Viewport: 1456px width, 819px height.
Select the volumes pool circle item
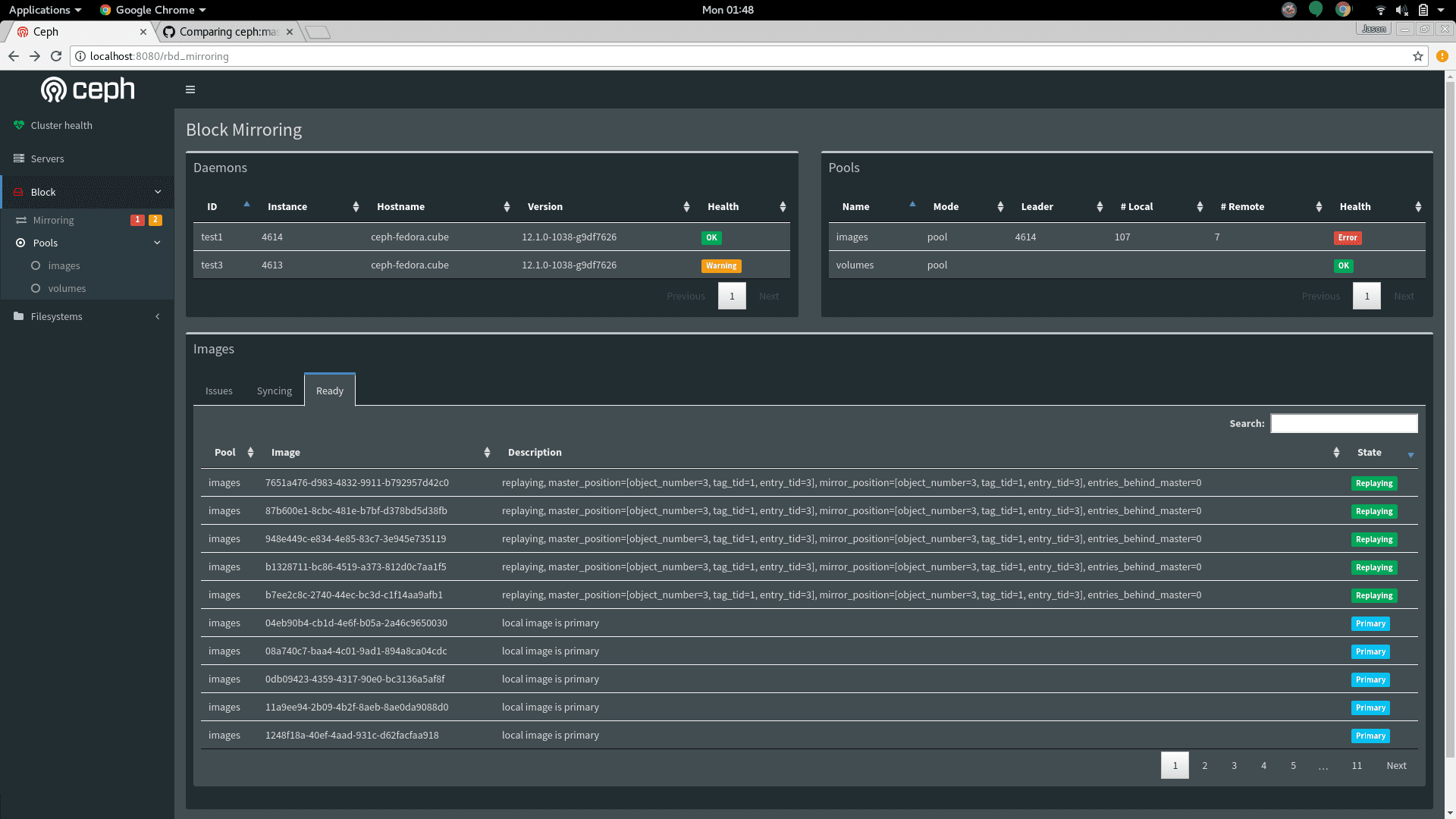pyautogui.click(x=36, y=288)
